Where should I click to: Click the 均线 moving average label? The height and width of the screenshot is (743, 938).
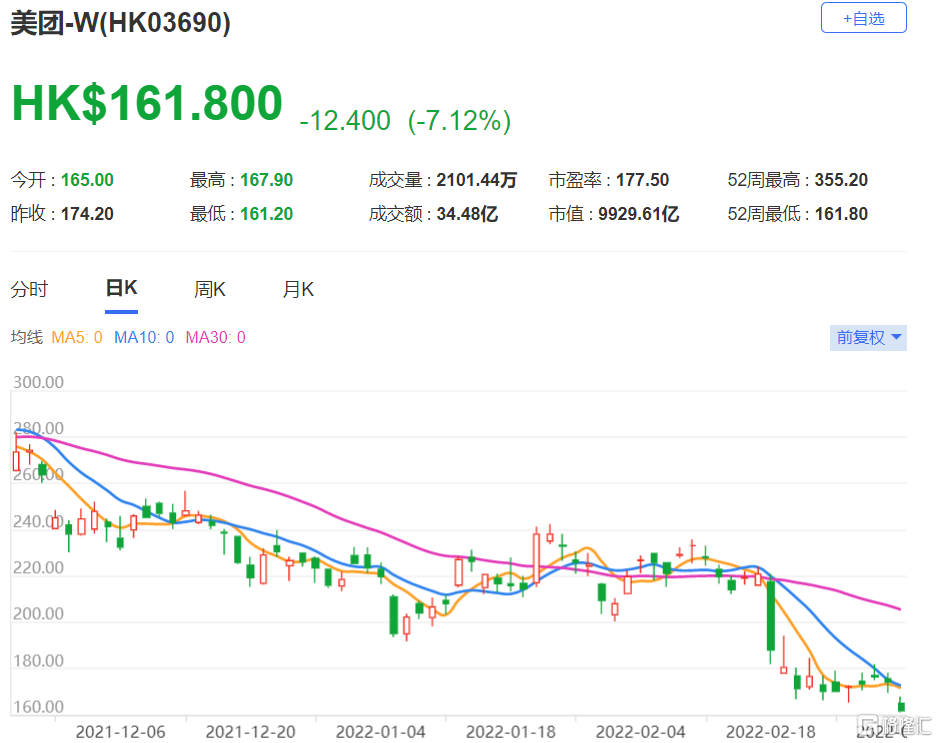(27, 337)
